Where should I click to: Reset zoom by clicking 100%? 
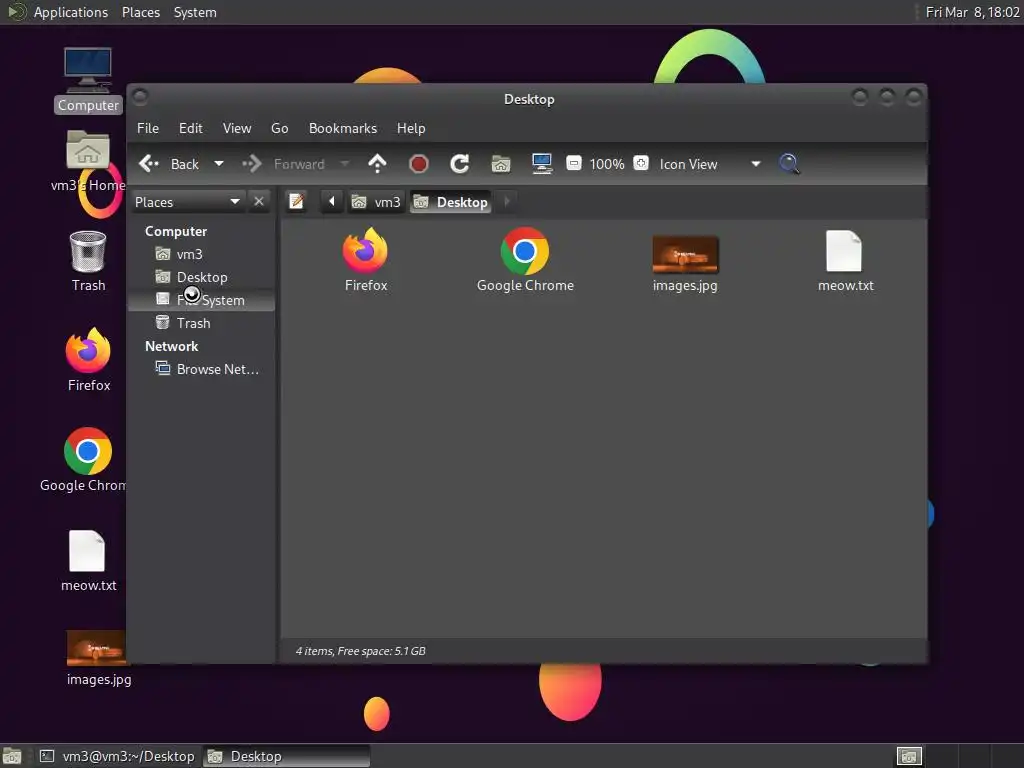click(607, 164)
